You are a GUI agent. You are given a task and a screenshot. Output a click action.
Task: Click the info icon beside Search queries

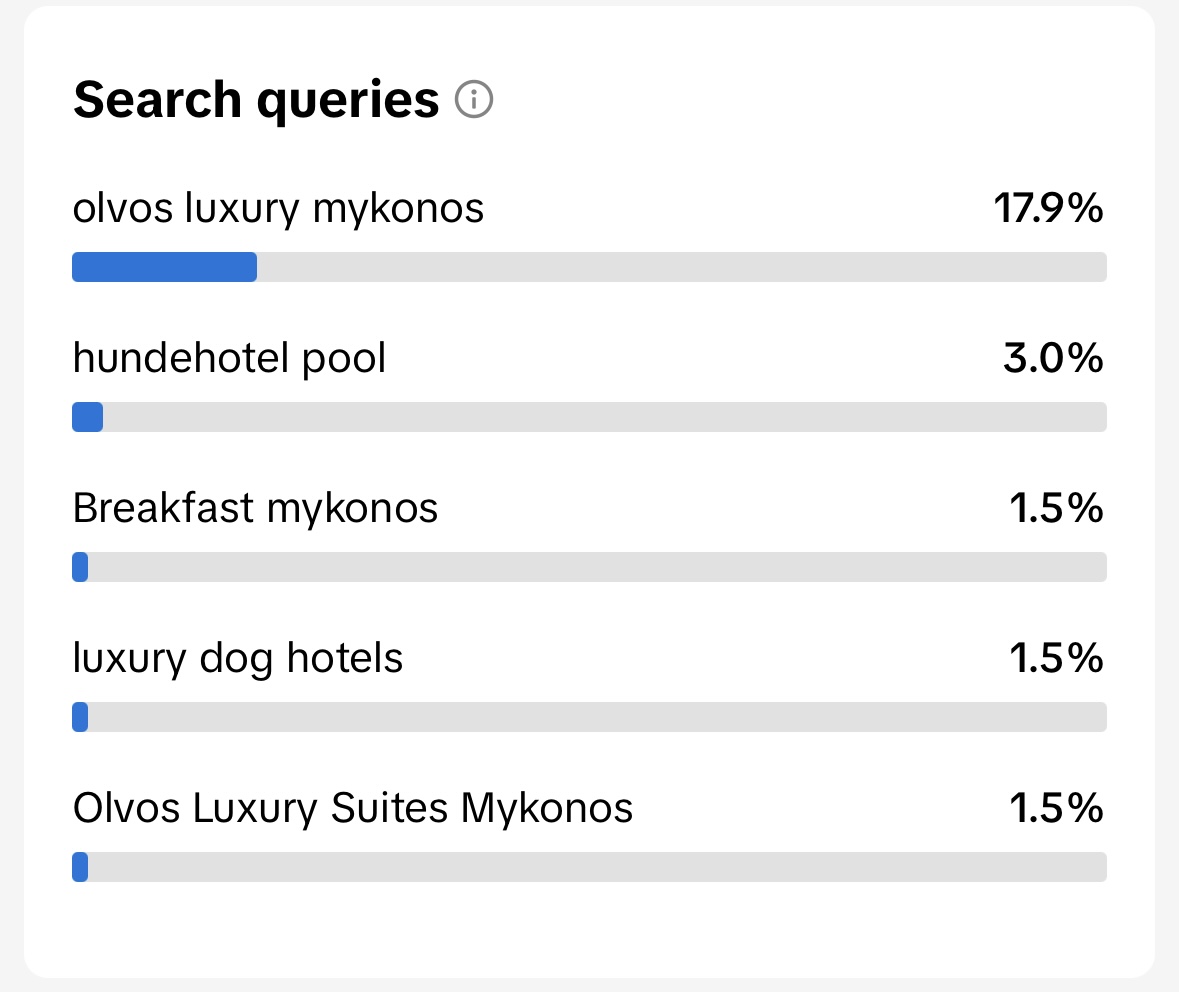(474, 99)
